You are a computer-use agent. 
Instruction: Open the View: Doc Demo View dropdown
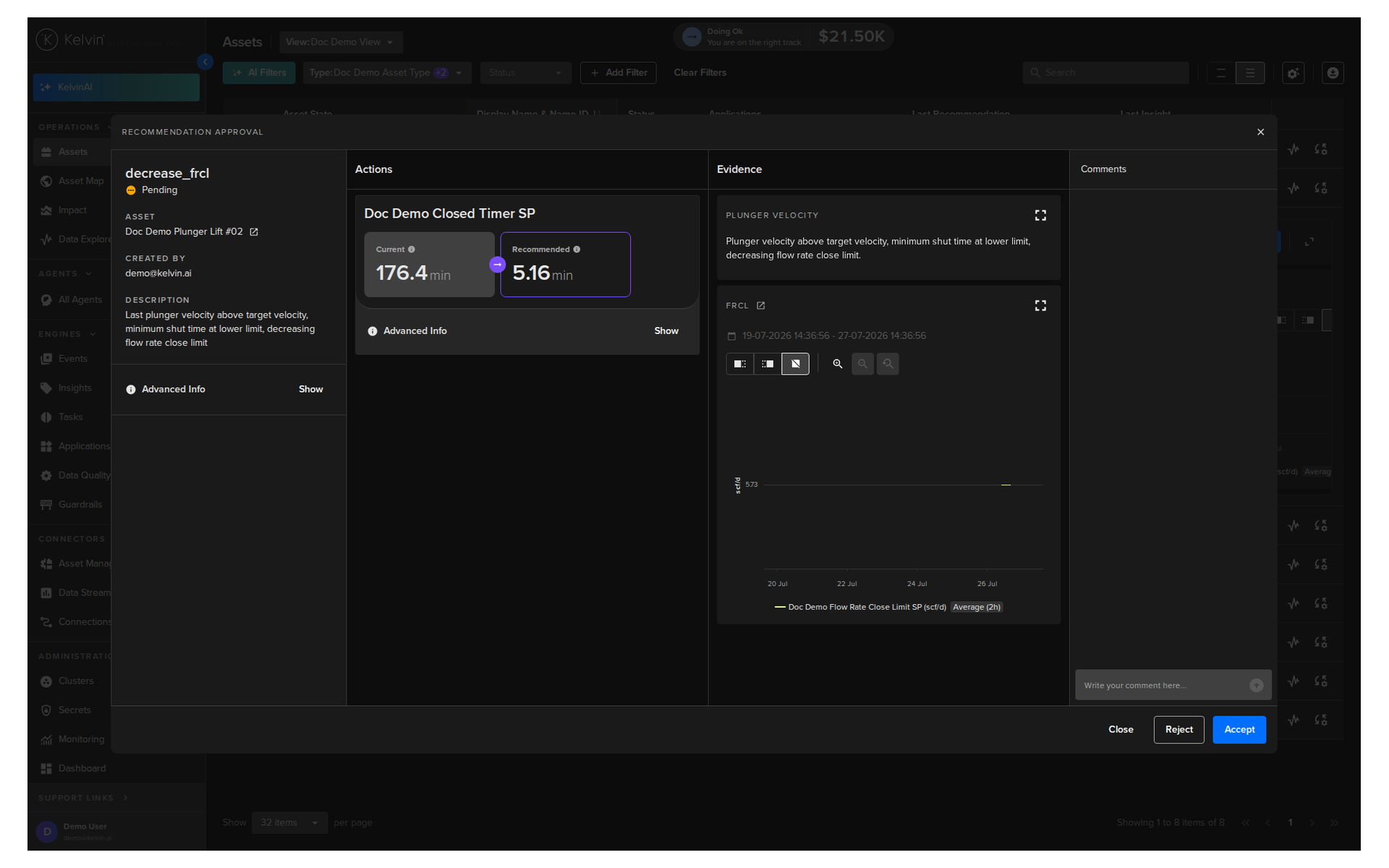pos(341,42)
